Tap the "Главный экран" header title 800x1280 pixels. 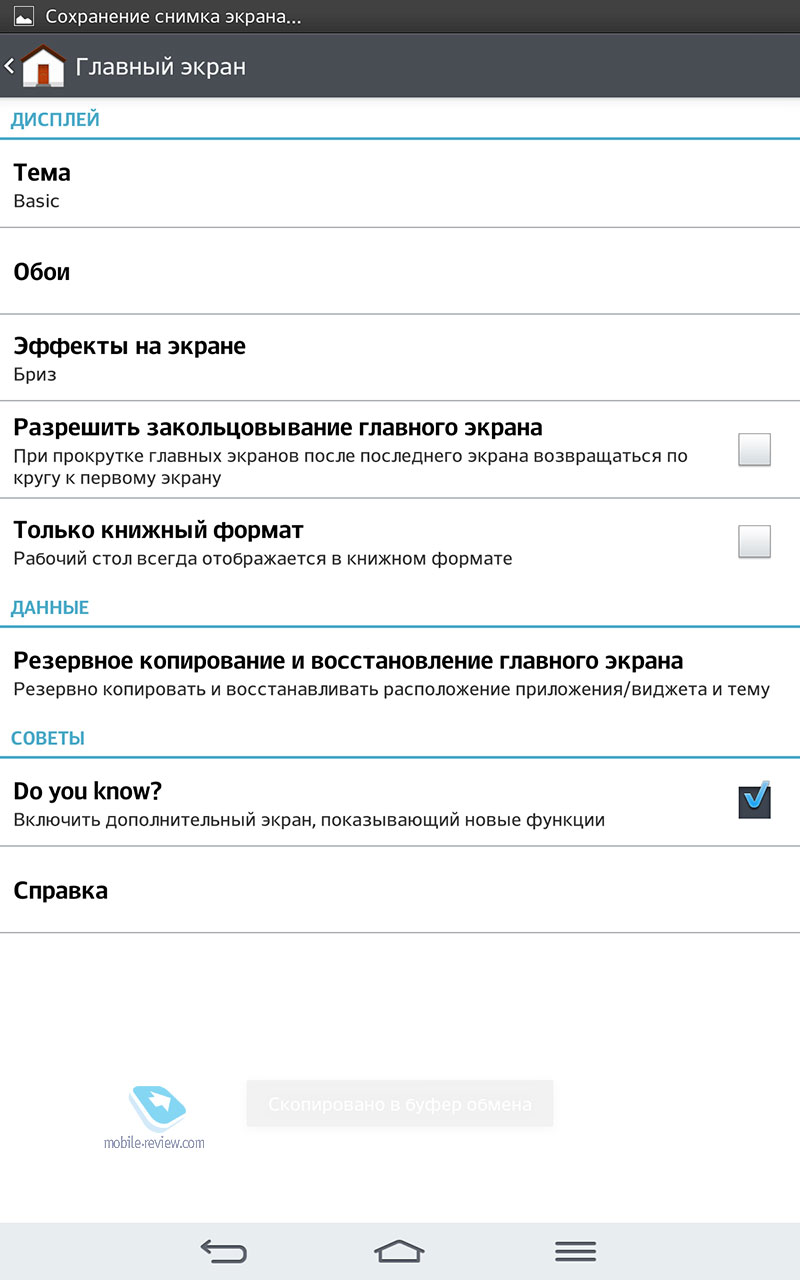[161, 67]
